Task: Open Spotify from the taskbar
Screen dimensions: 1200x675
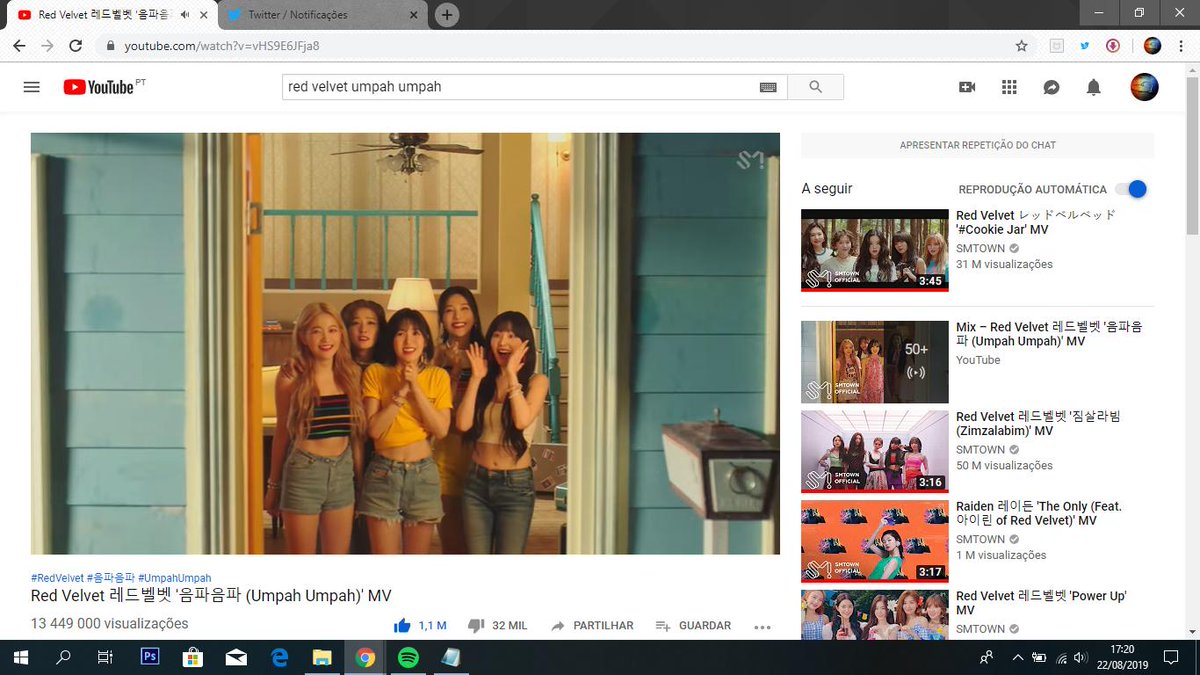Action: [407, 657]
